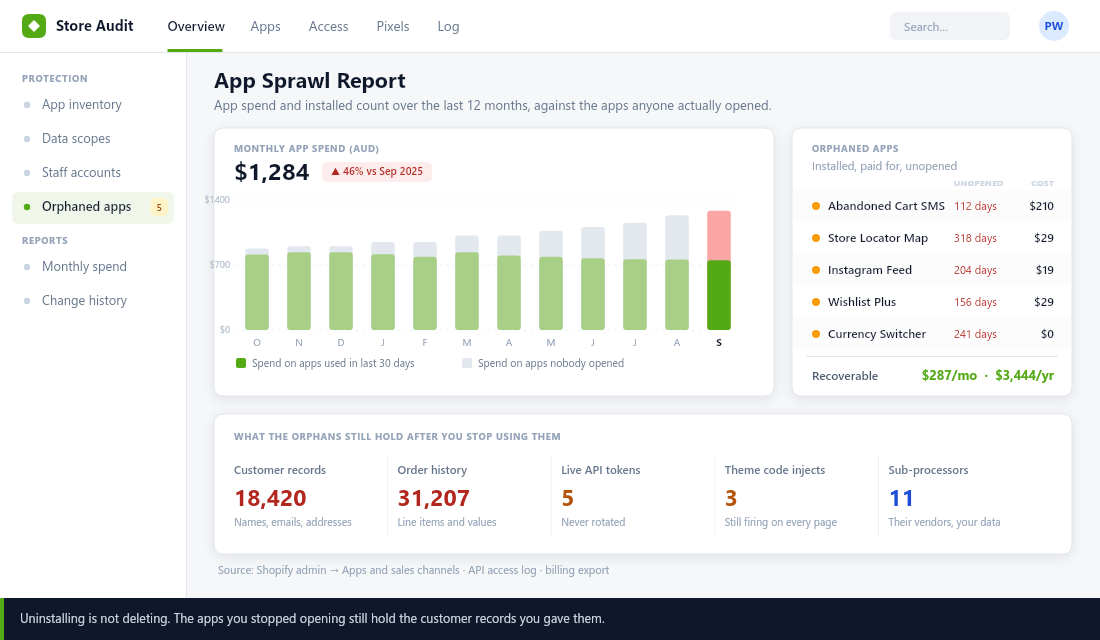This screenshot has height=640, width=1100.
Task: Open Staff accounts page
Action: (93, 173)
